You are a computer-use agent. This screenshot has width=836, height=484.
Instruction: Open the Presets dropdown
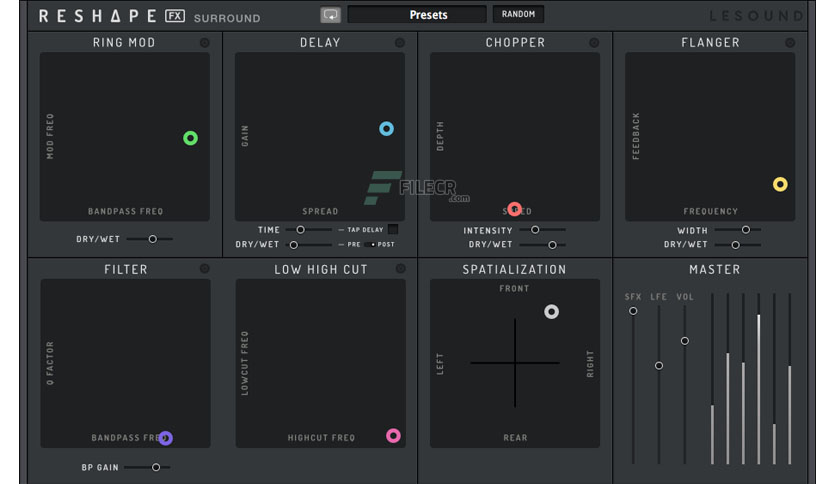[x=417, y=14]
